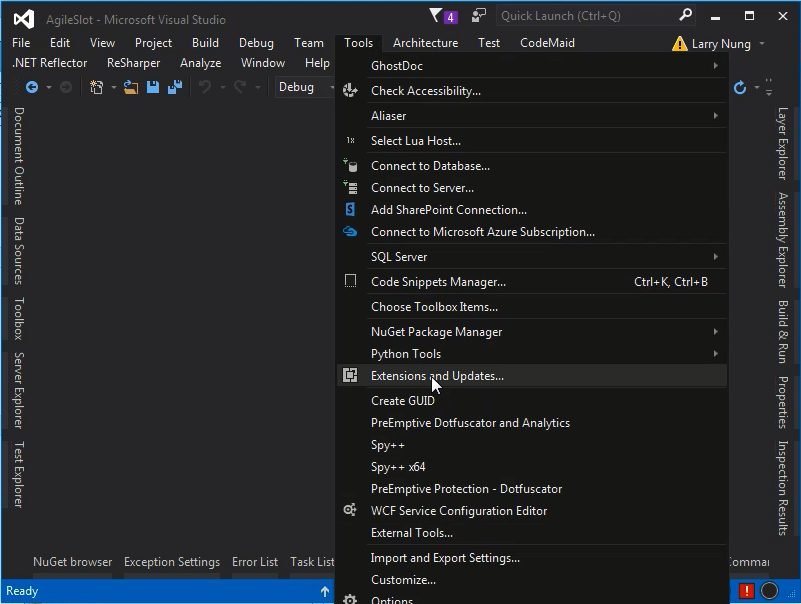Open the New Project dropdown arrow
This screenshot has width=801, height=604.
113,88
